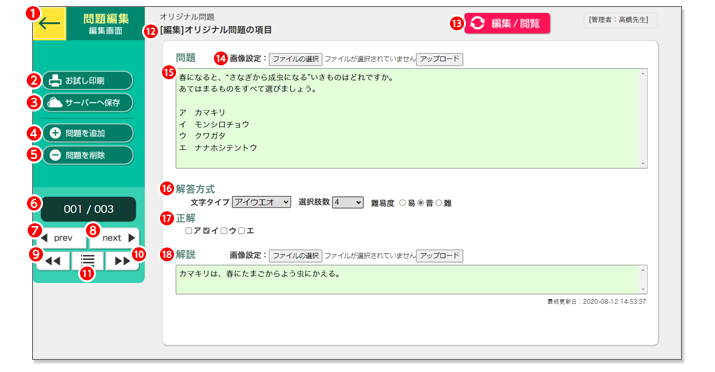Go to previous question with prev
This screenshot has height=372, width=715.
[62, 238]
